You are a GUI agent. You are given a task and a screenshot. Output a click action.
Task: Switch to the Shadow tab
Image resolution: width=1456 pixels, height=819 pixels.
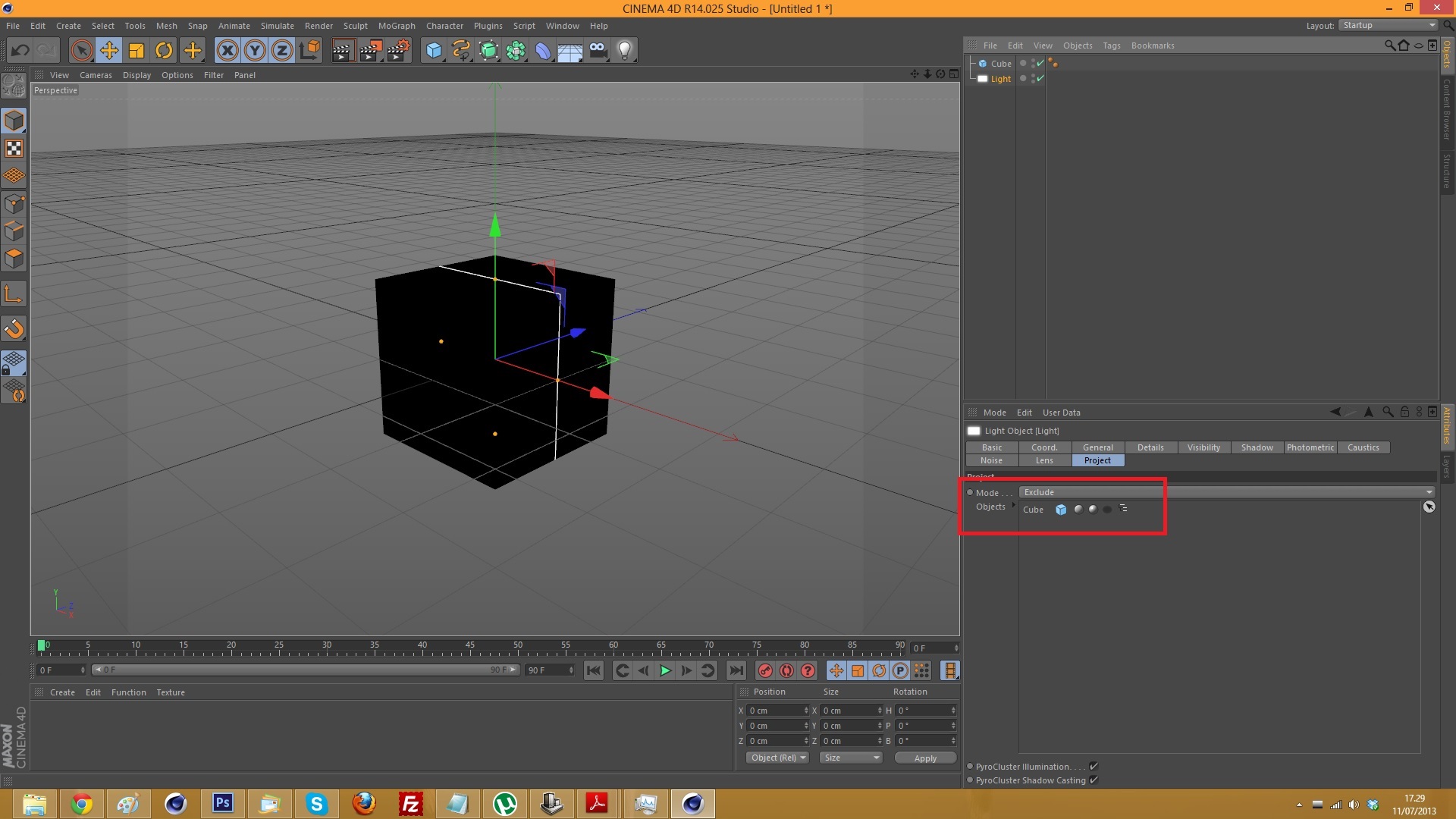click(x=1257, y=447)
